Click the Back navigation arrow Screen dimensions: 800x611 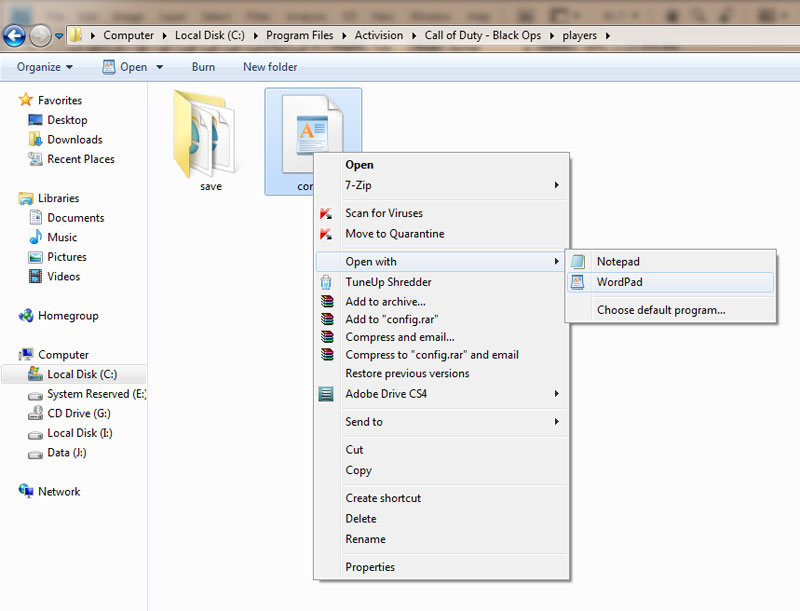pos(14,36)
